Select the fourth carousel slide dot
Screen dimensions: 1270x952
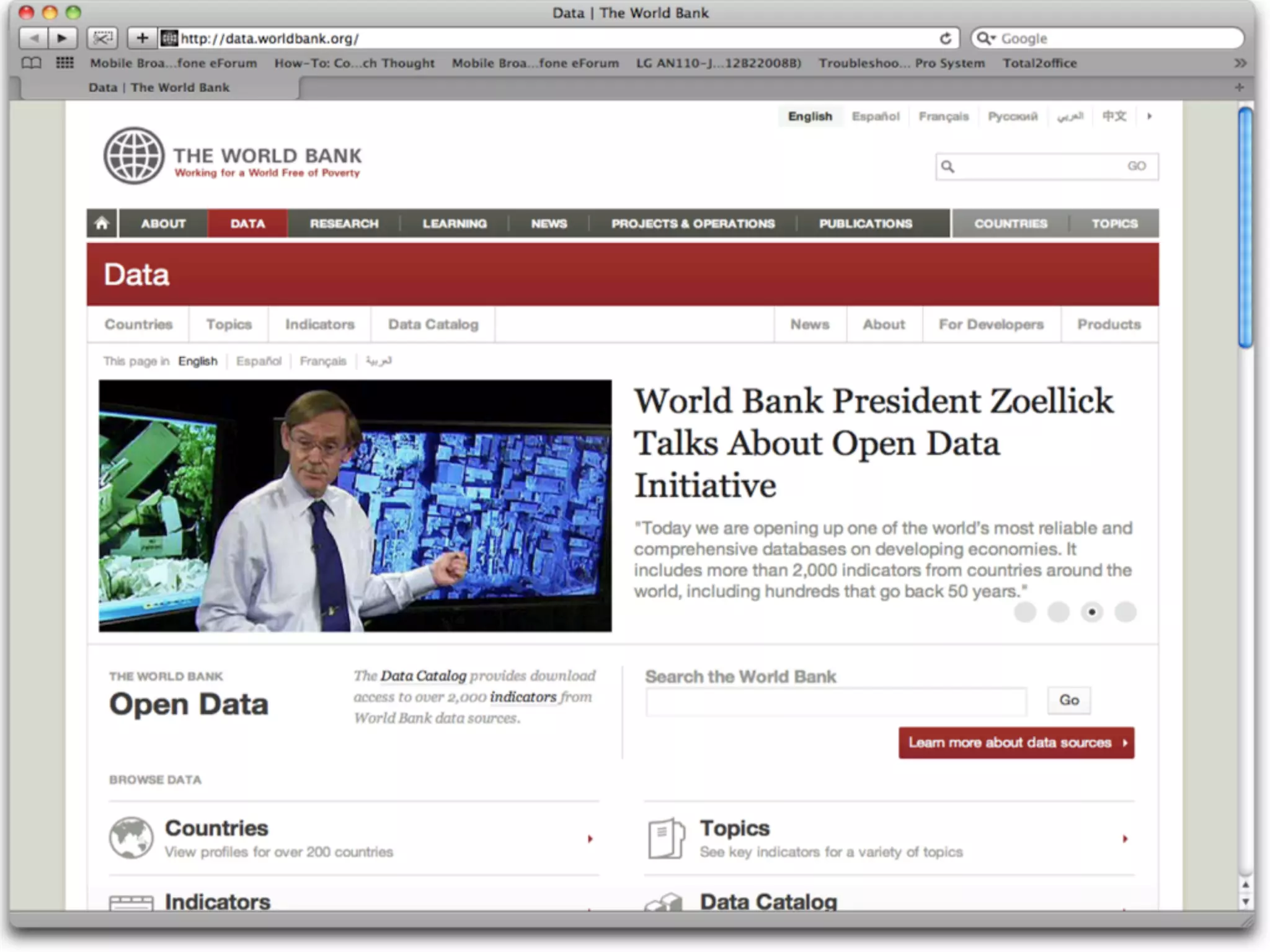[x=1126, y=612]
